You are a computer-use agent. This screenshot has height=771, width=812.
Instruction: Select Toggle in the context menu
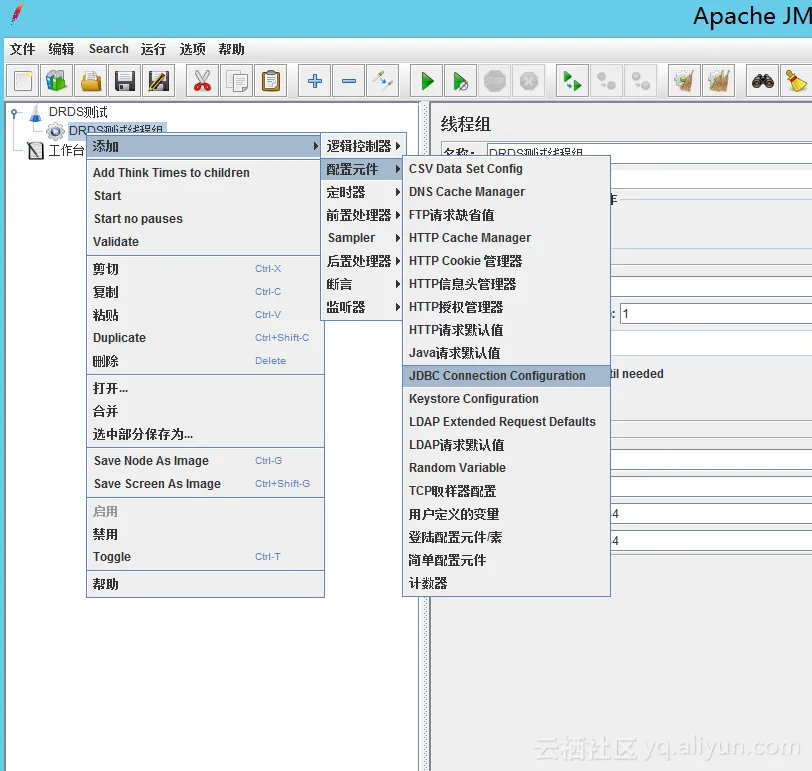(205, 557)
